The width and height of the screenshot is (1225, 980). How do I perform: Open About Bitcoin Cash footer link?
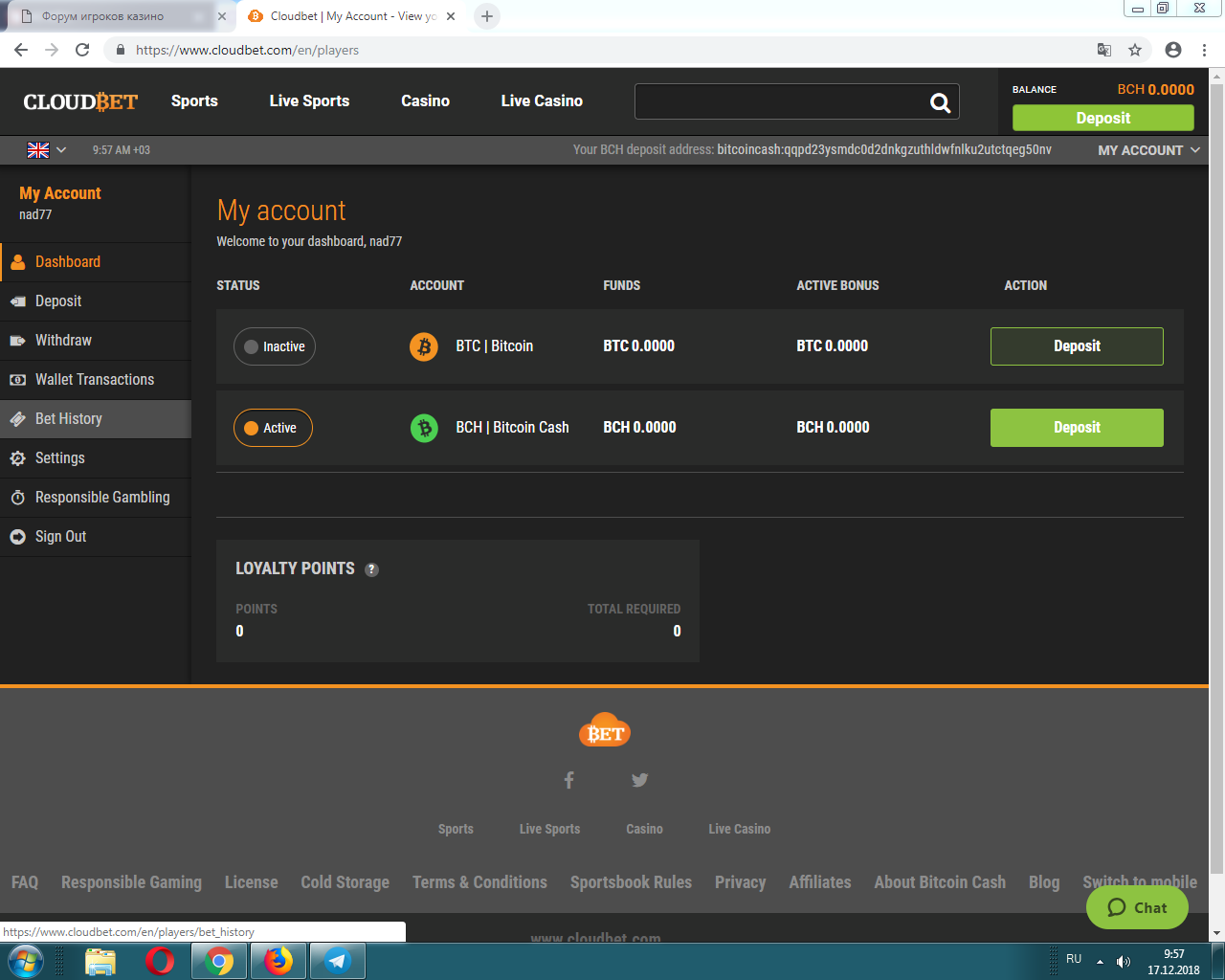pos(940,882)
